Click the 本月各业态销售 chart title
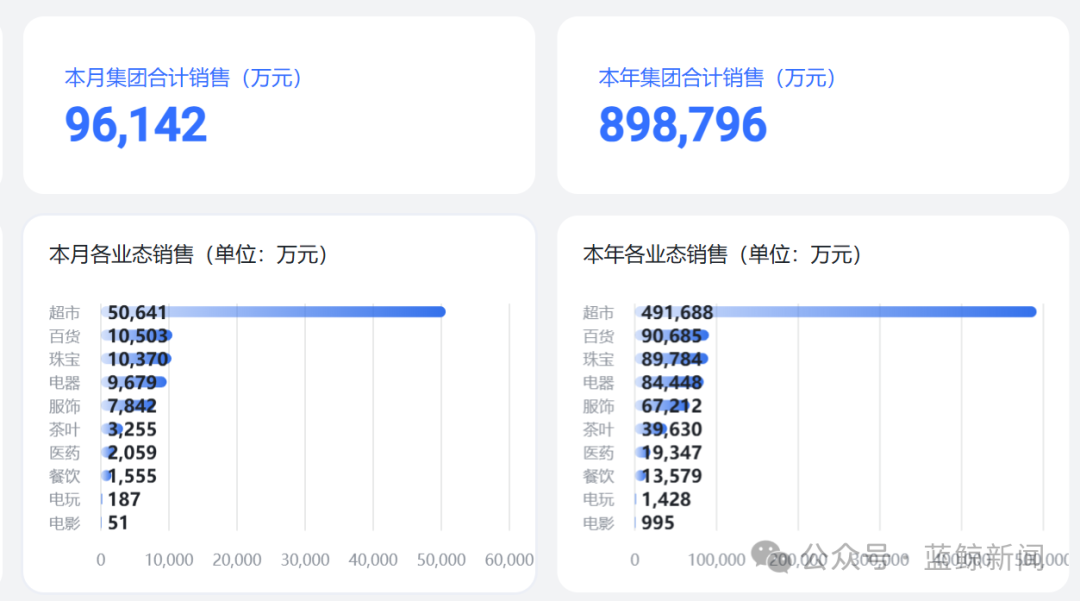 [188, 255]
